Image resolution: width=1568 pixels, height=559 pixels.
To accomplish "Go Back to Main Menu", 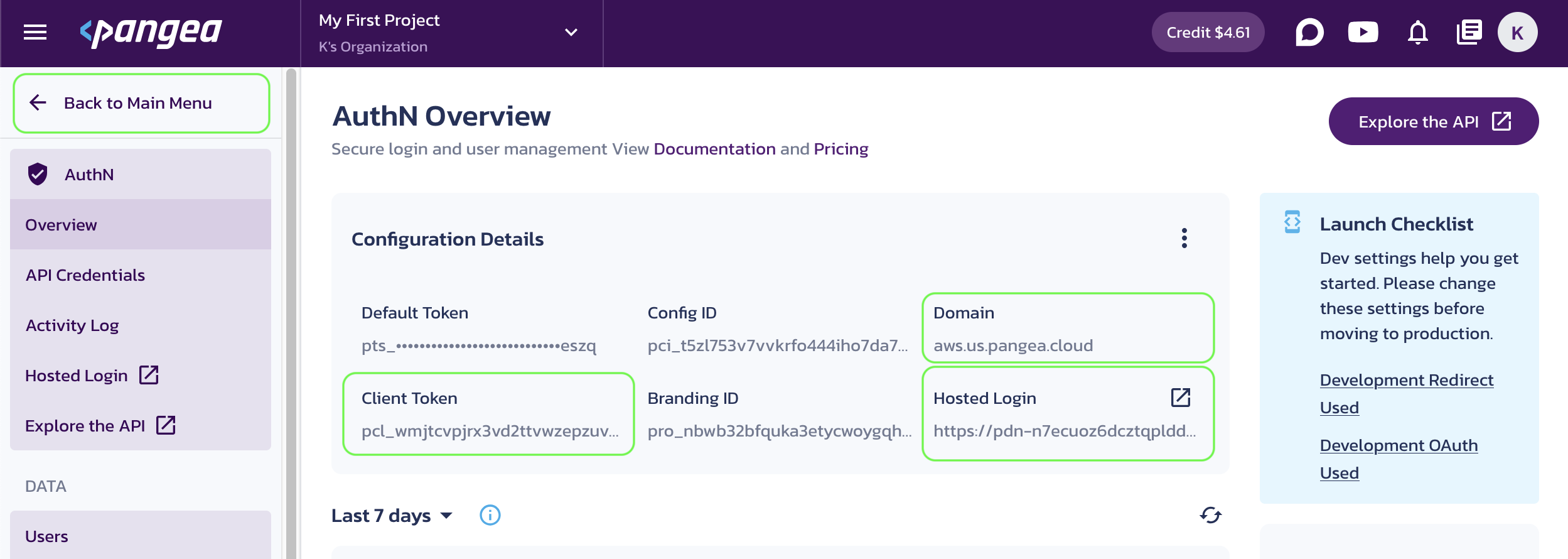I will click(141, 103).
